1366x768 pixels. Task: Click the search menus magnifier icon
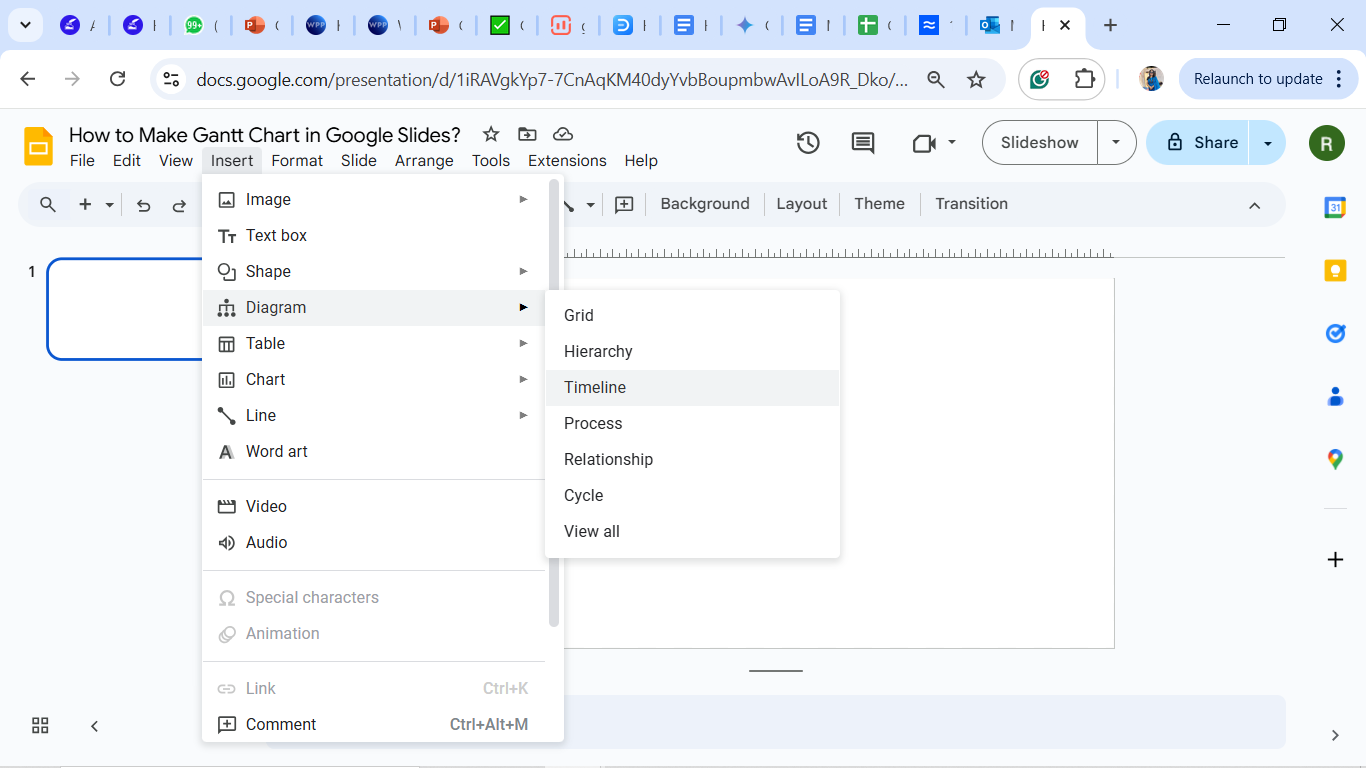[48, 205]
